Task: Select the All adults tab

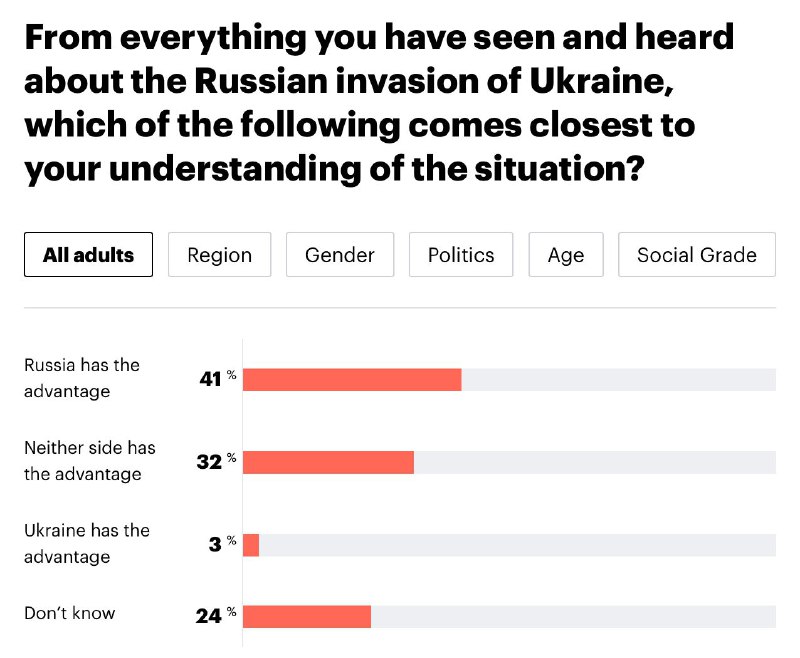Action: [88, 255]
